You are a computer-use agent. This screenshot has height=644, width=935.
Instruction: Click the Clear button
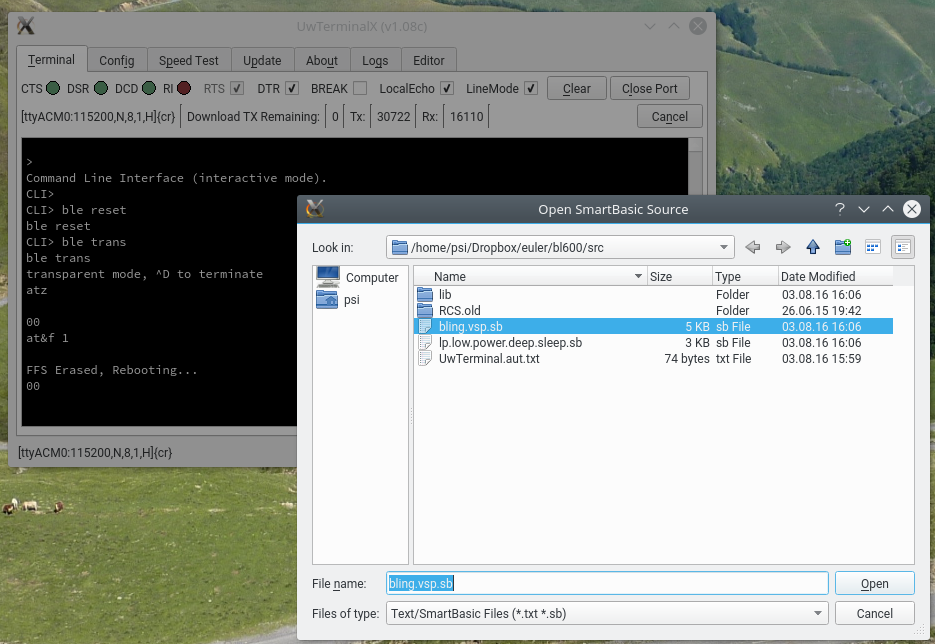pyautogui.click(x=577, y=88)
